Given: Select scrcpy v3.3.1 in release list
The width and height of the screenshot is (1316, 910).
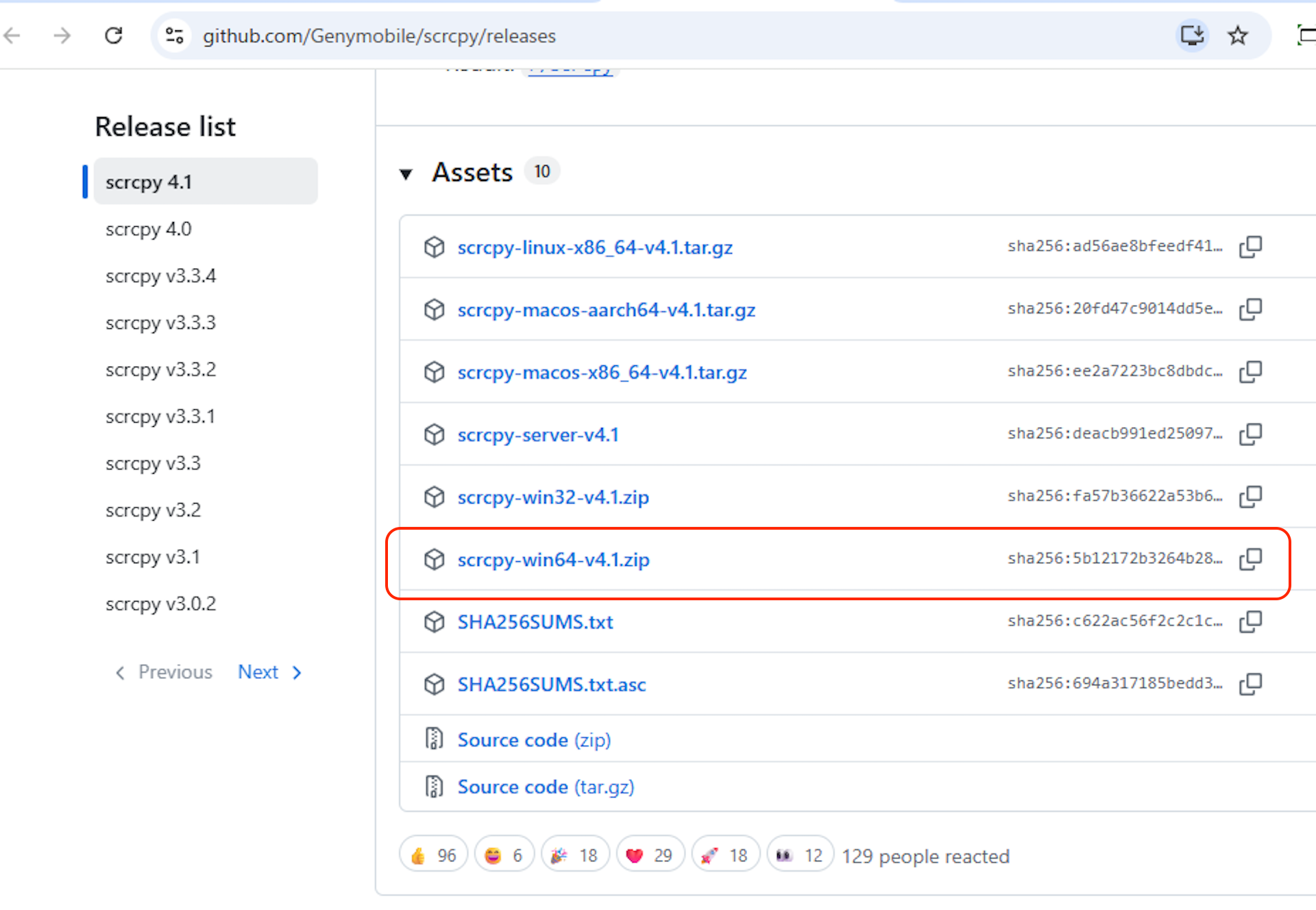Looking at the screenshot, I should click(160, 416).
